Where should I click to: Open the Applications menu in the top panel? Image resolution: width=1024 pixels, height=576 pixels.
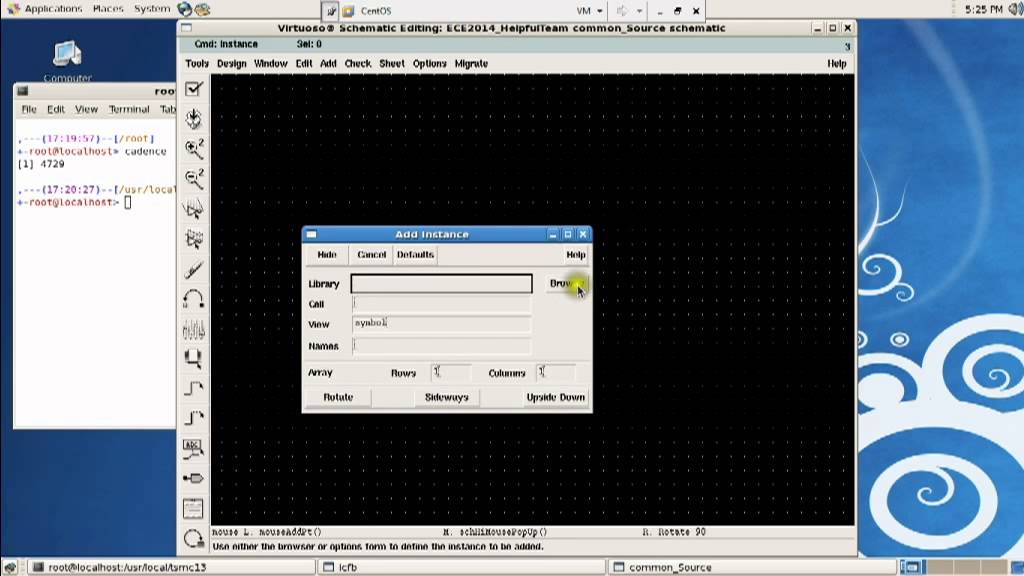53,8
